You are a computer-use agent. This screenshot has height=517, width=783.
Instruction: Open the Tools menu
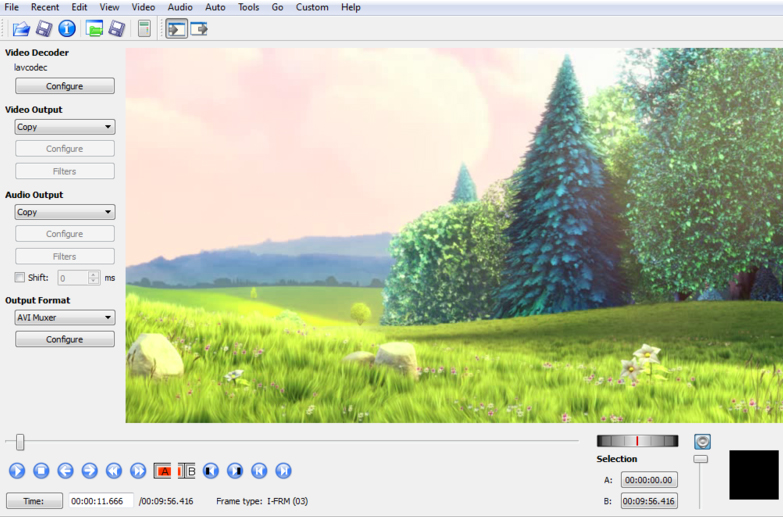[x=248, y=7]
